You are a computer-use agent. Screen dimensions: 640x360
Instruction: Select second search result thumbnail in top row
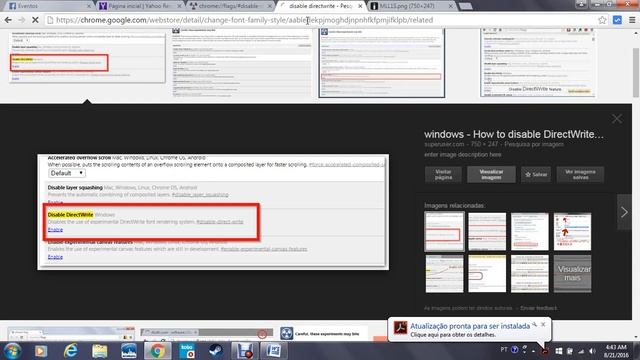[242, 62]
